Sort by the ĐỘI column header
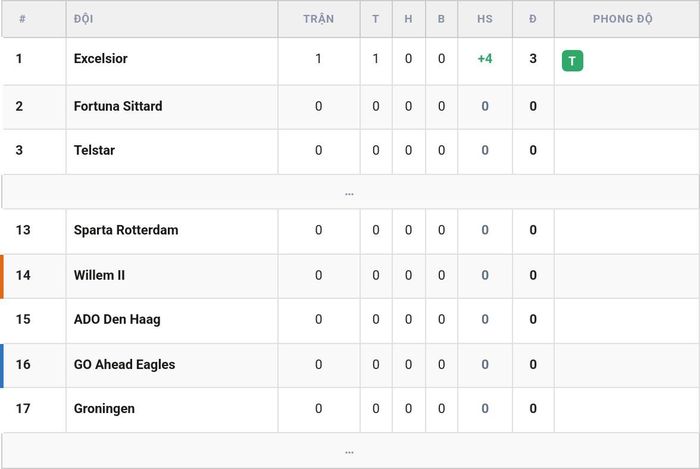The height and width of the screenshot is (469, 700). [83, 19]
